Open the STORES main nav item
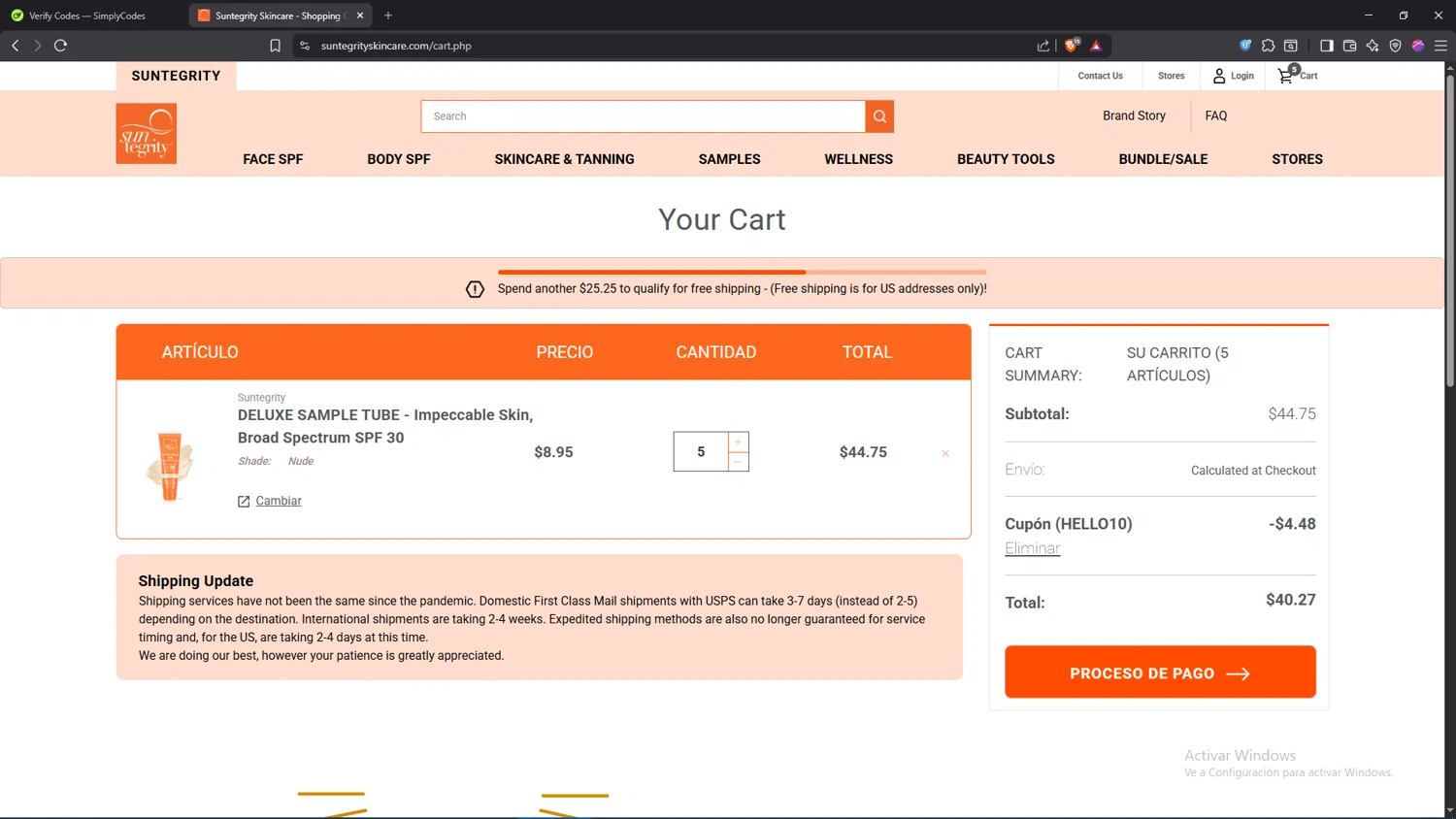This screenshot has width=1456, height=819. [x=1297, y=159]
